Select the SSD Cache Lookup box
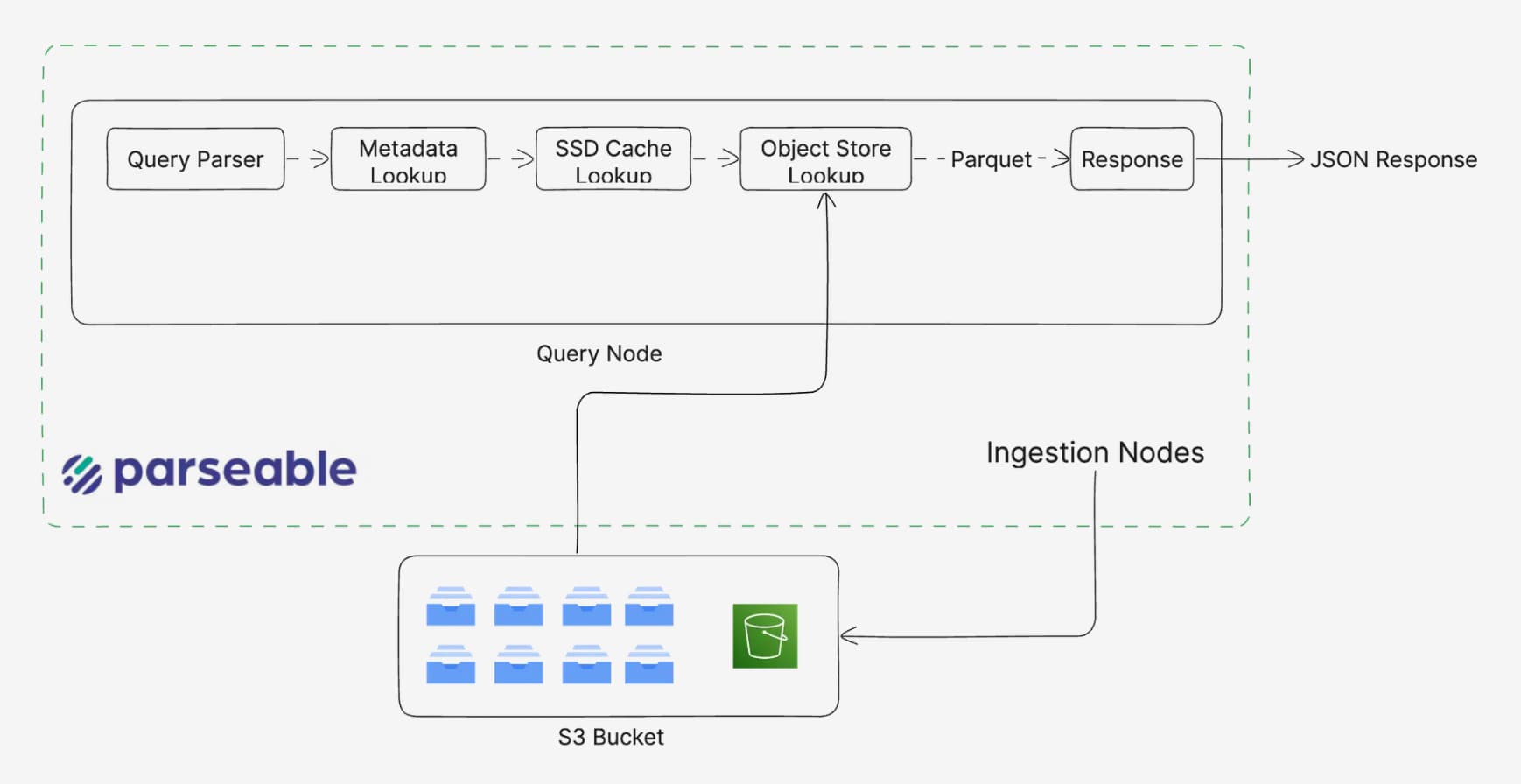Viewport: 1521px width, 784px height. pos(613,159)
